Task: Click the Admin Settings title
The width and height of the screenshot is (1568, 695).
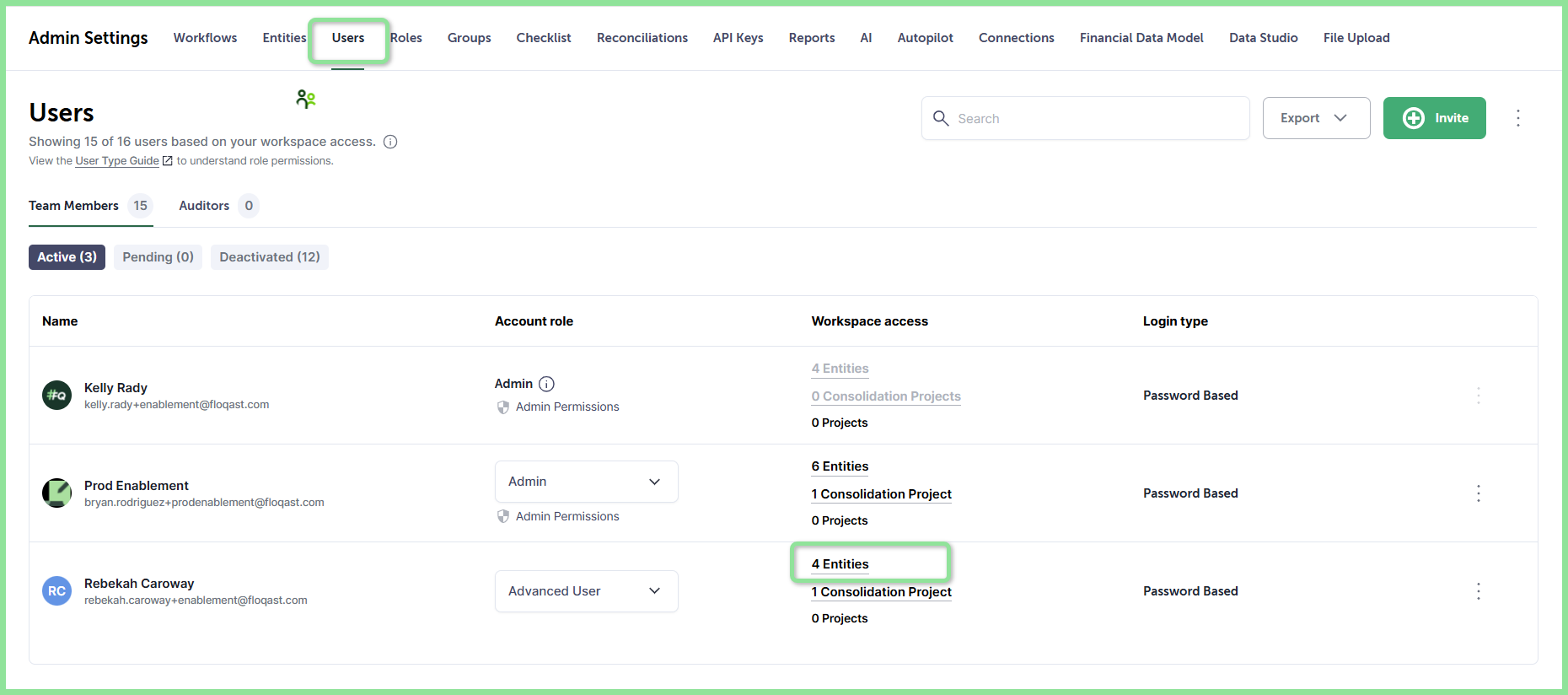Action: coord(89,38)
